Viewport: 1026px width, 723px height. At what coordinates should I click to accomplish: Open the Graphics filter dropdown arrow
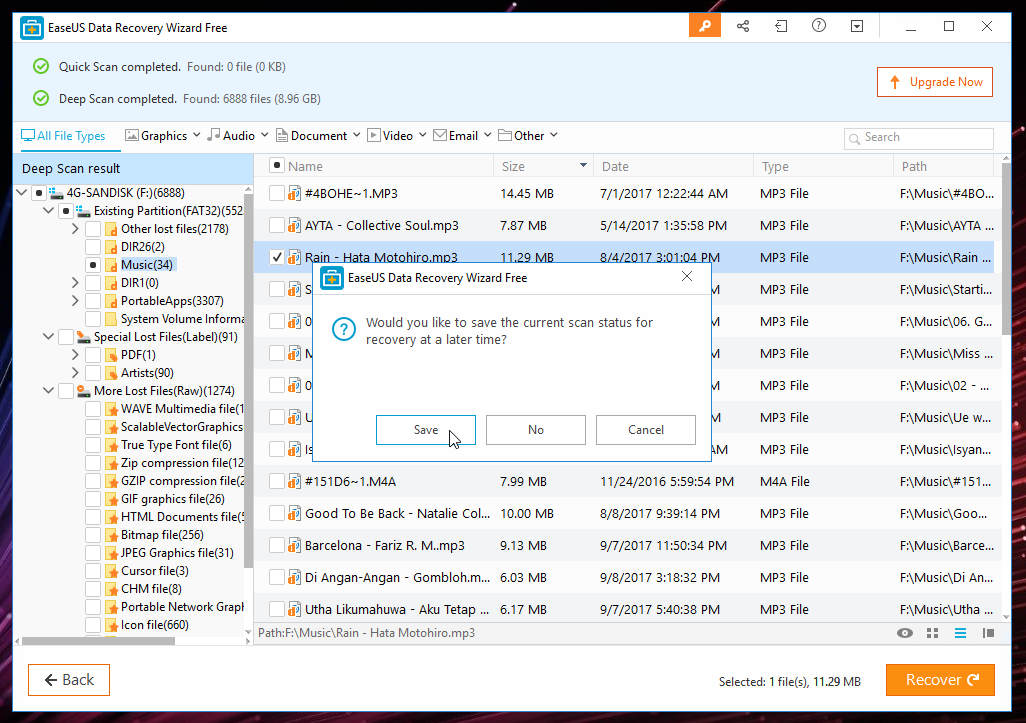click(x=196, y=135)
